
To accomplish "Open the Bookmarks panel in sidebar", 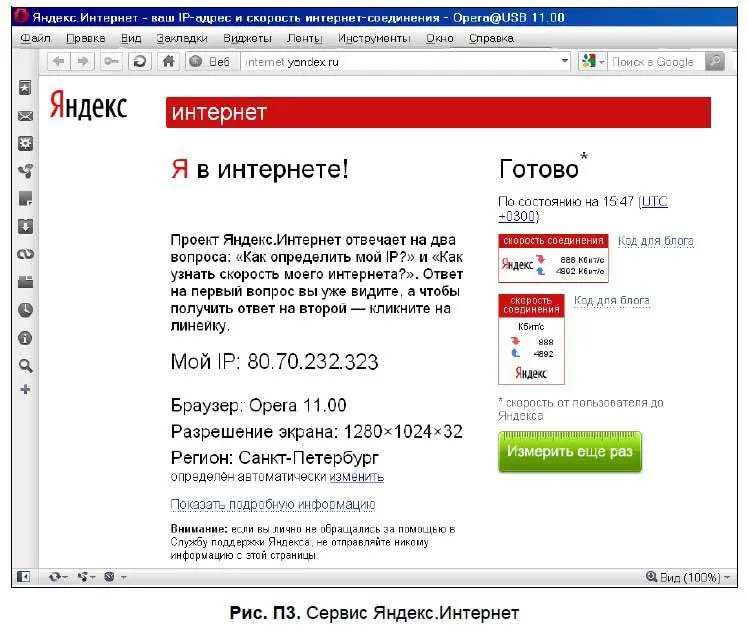I will [x=26, y=88].
